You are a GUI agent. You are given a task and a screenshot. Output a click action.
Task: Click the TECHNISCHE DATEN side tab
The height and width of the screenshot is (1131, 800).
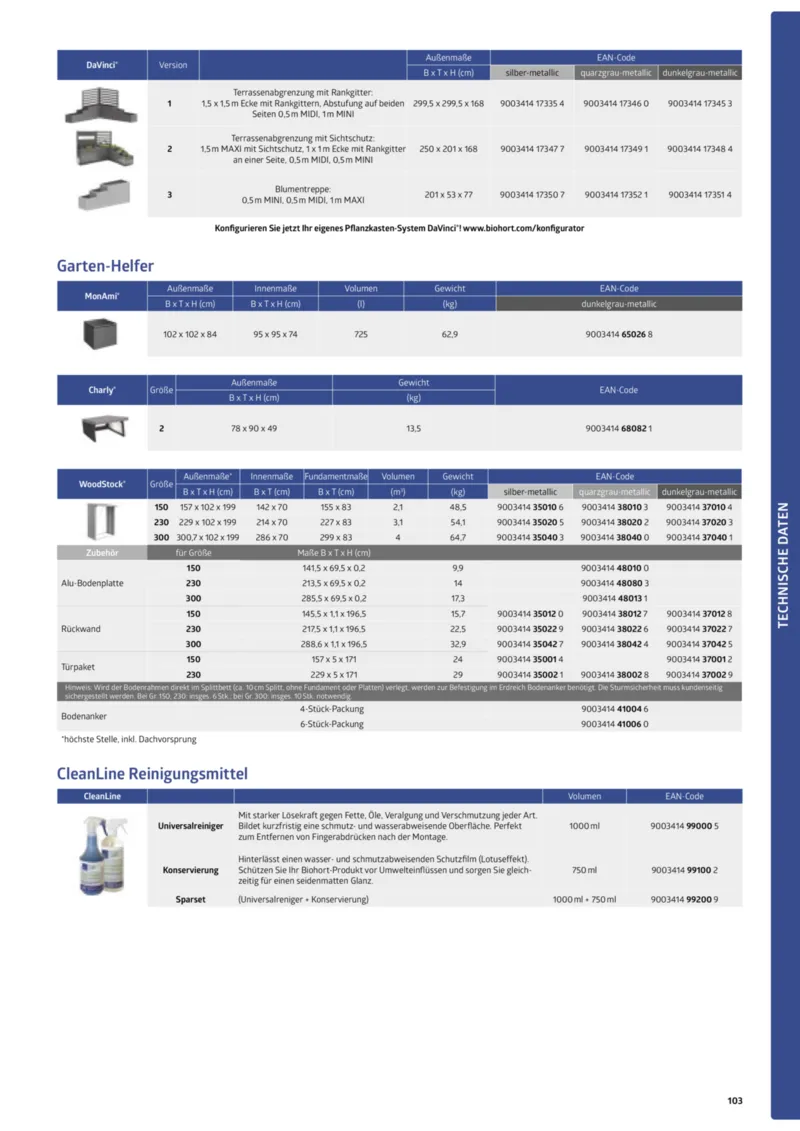pos(784,565)
